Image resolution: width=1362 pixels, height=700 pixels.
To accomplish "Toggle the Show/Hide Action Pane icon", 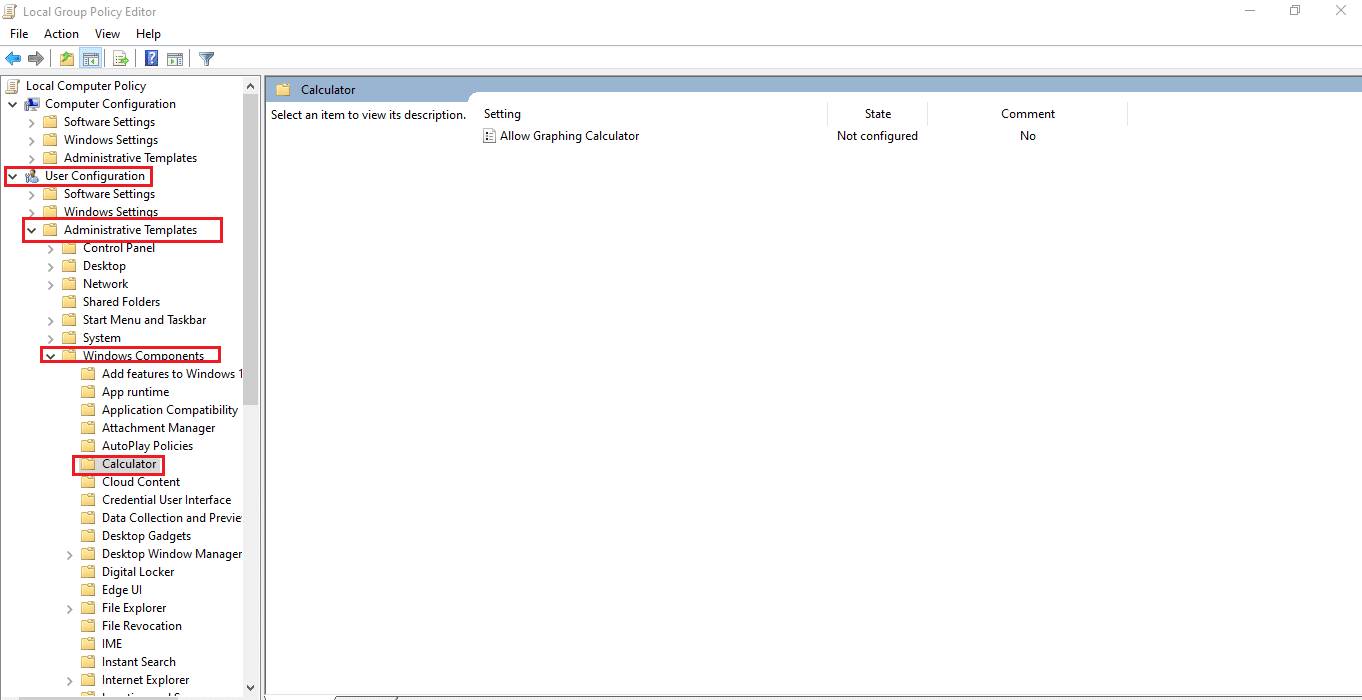I will point(175,58).
